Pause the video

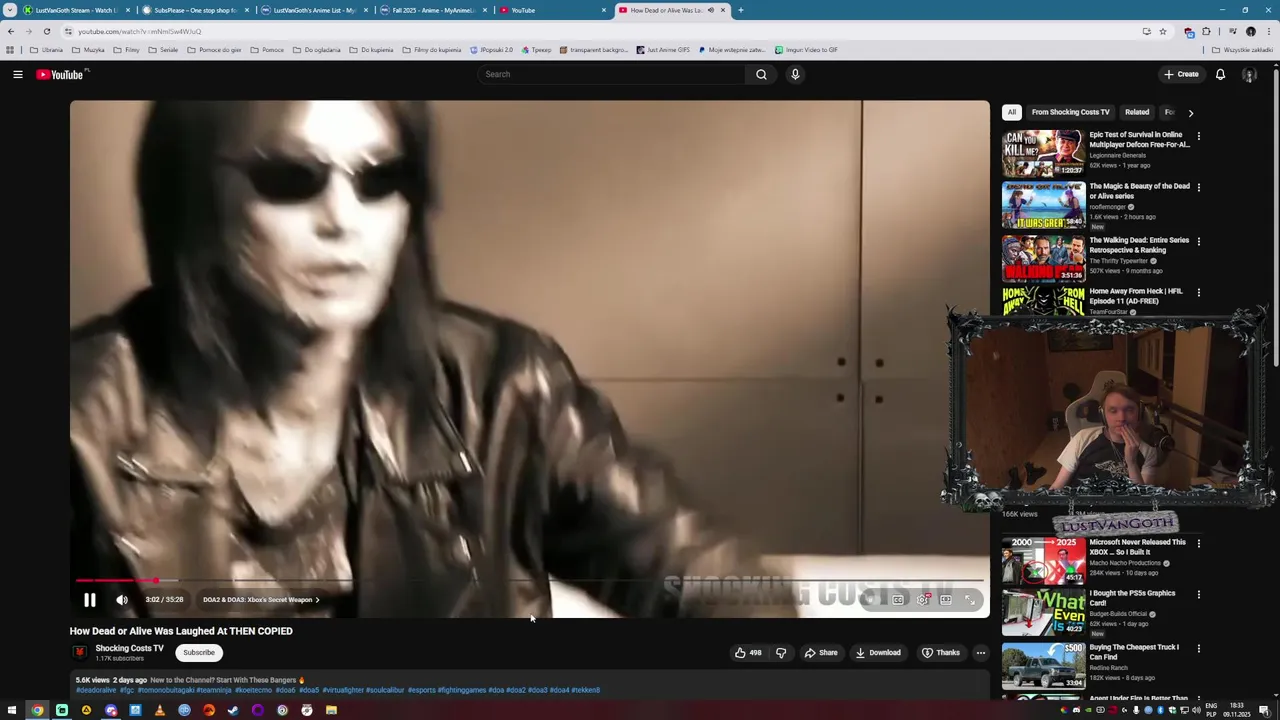click(x=89, y=600)
